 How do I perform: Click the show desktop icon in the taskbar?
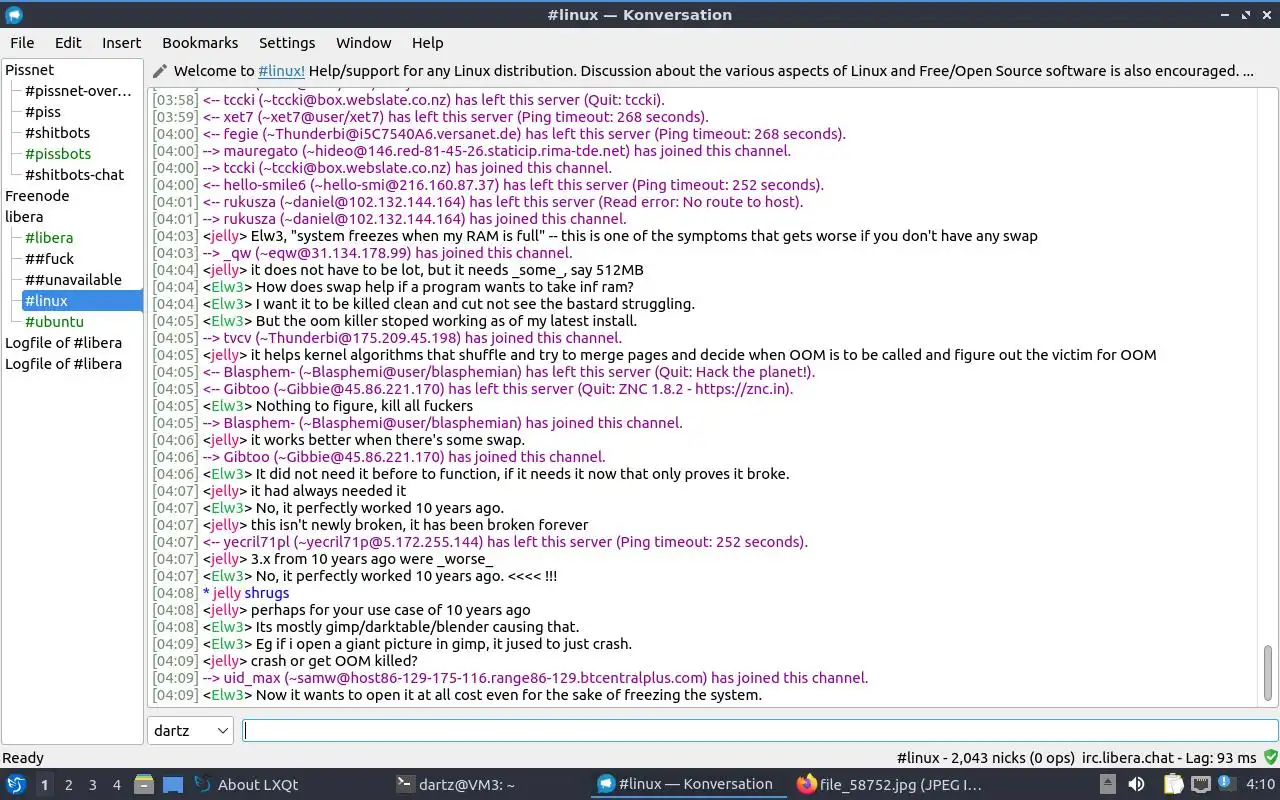(172, 784)
